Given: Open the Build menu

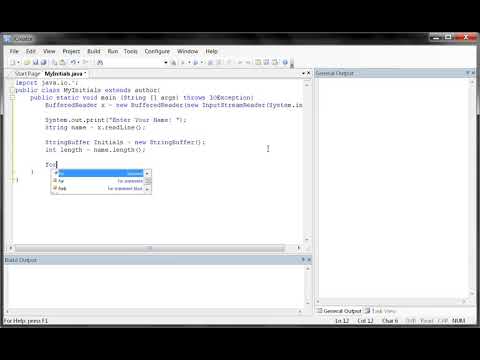Looking at the screenshot, I should 94,51.
